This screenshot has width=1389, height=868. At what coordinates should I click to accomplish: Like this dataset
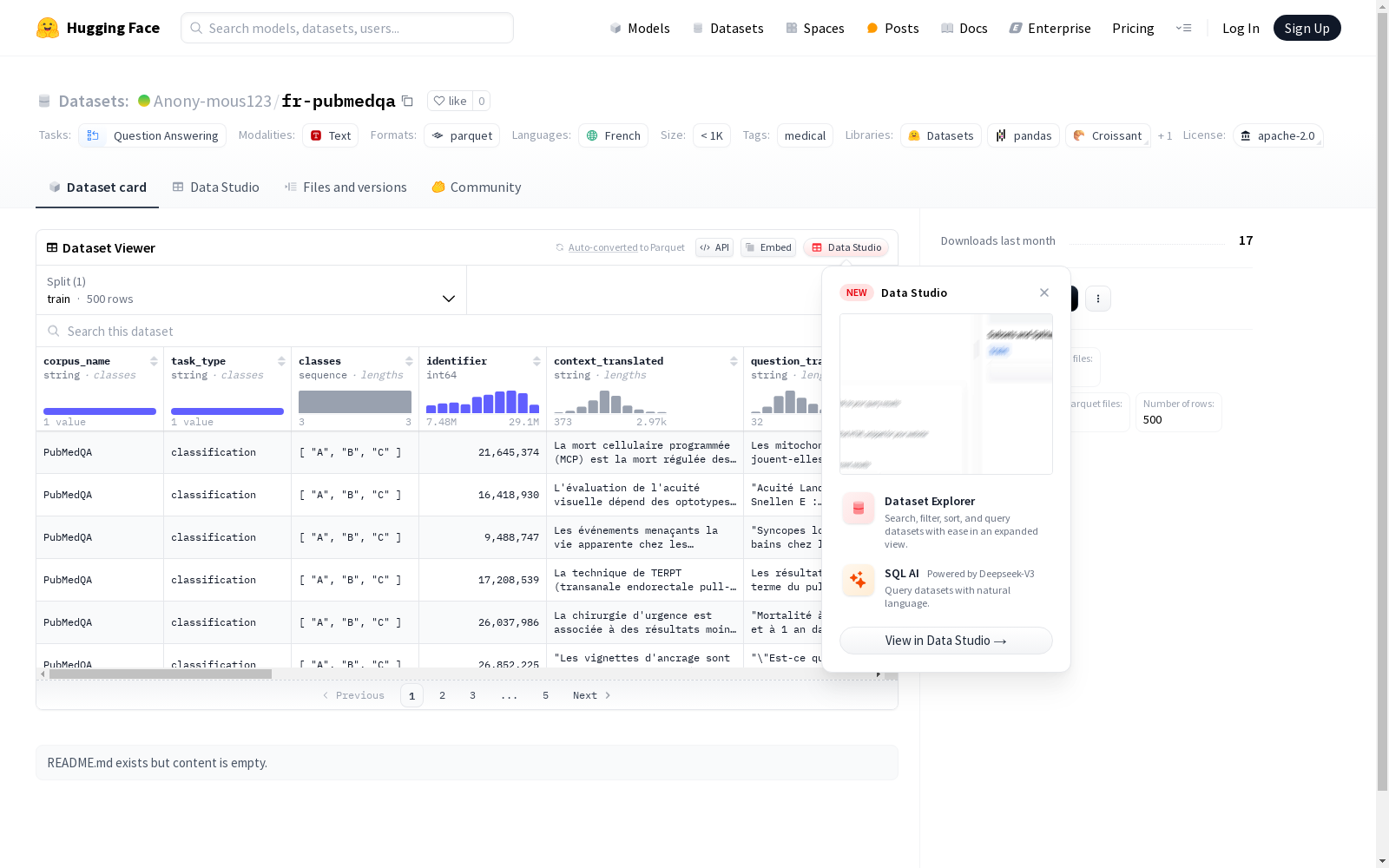pyautogui.click(x=451, y=101)
